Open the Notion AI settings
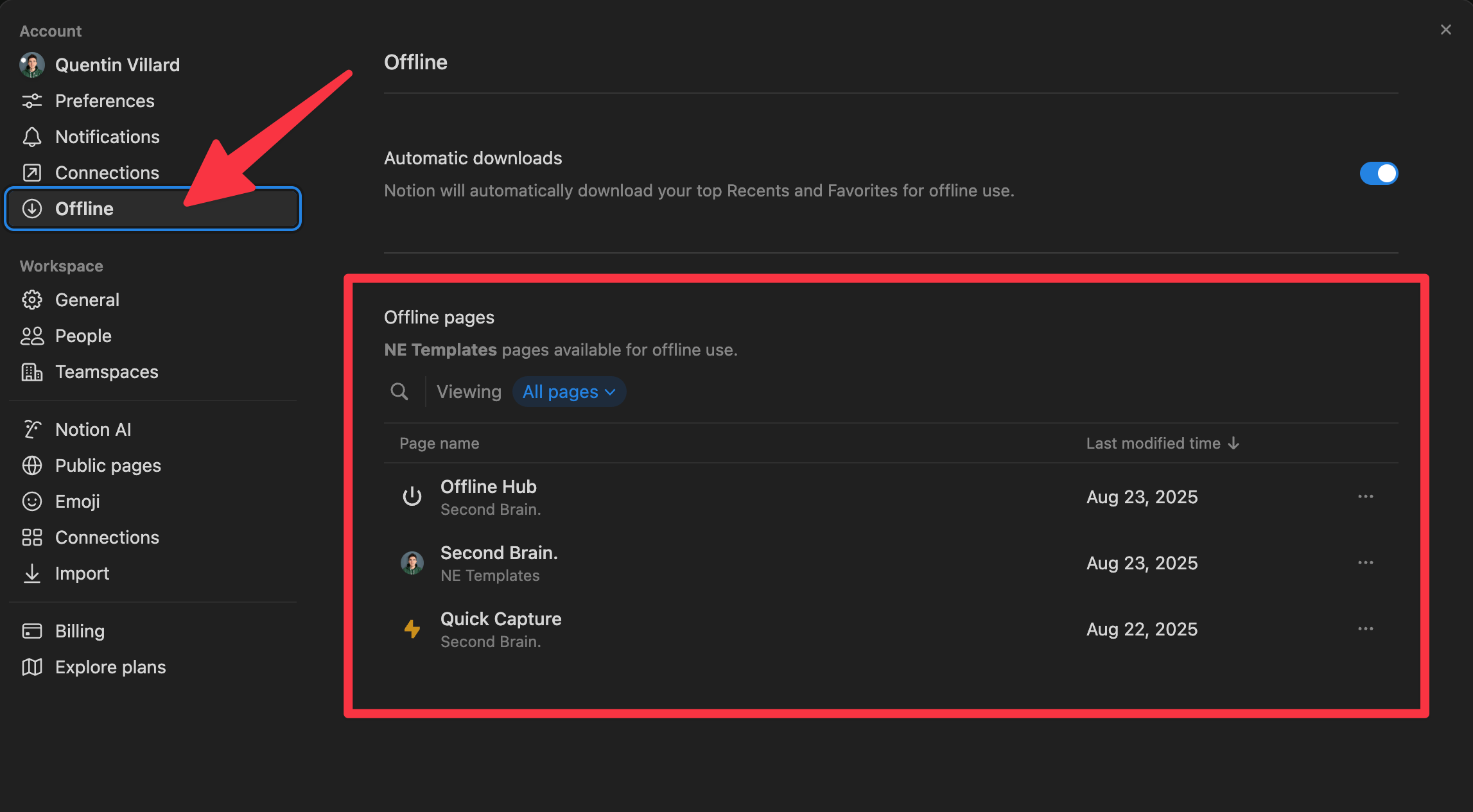The height and width of the screenshot is (812, 1473). pos(93,429)
